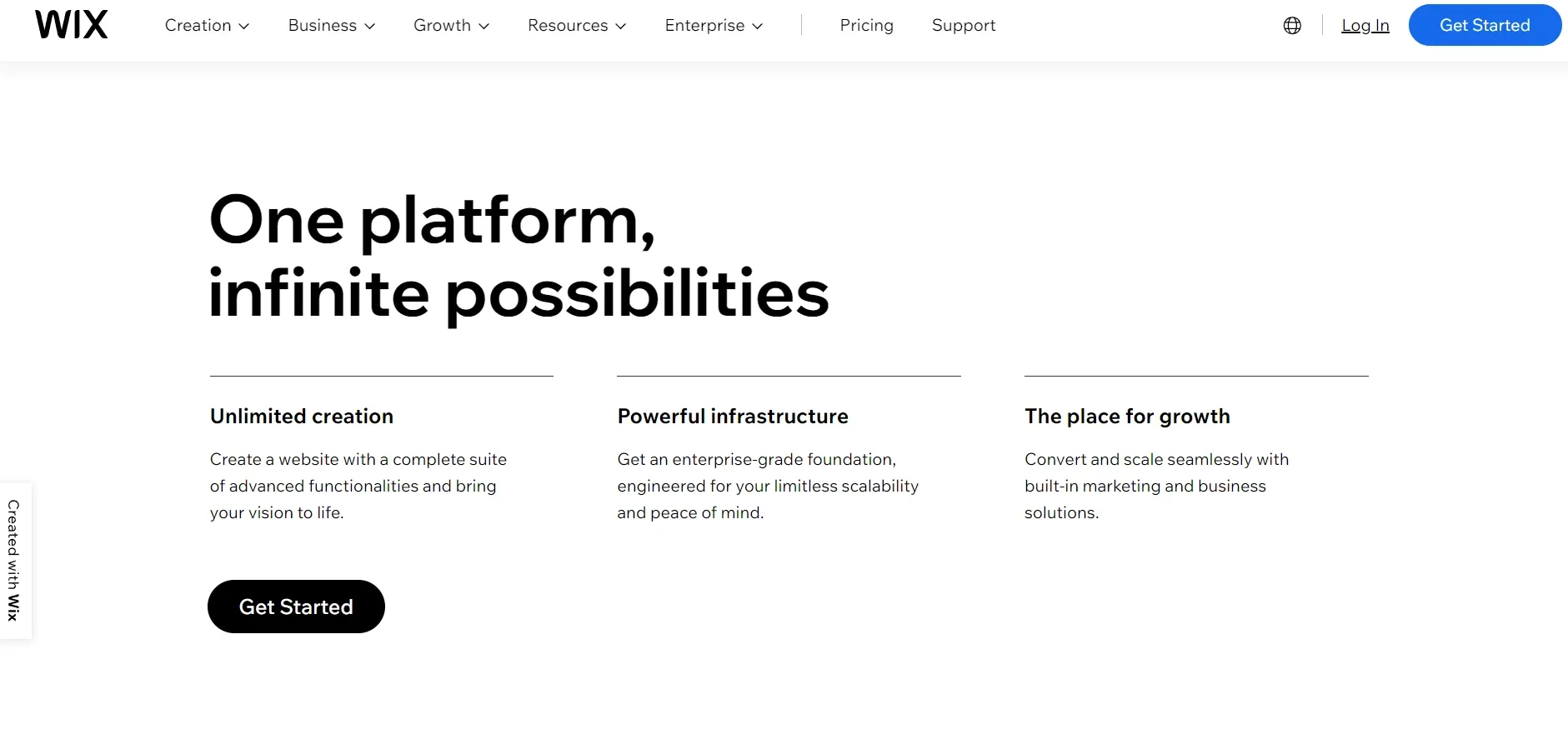
Task: Open the language globe selector
Action: click(x=1292, y=26)
